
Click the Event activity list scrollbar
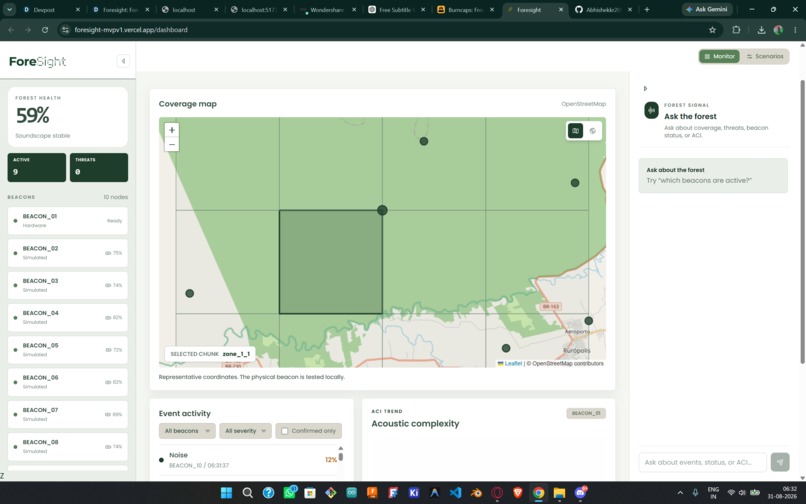coord(340,457)
